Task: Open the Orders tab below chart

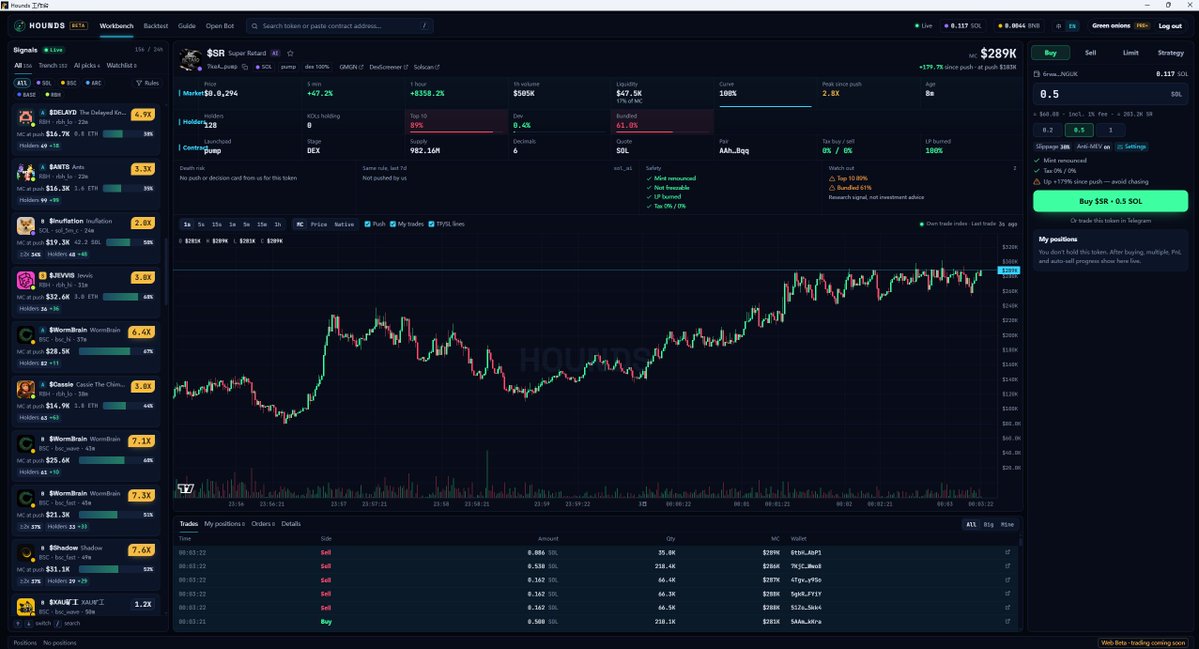Action: point(263,524)
